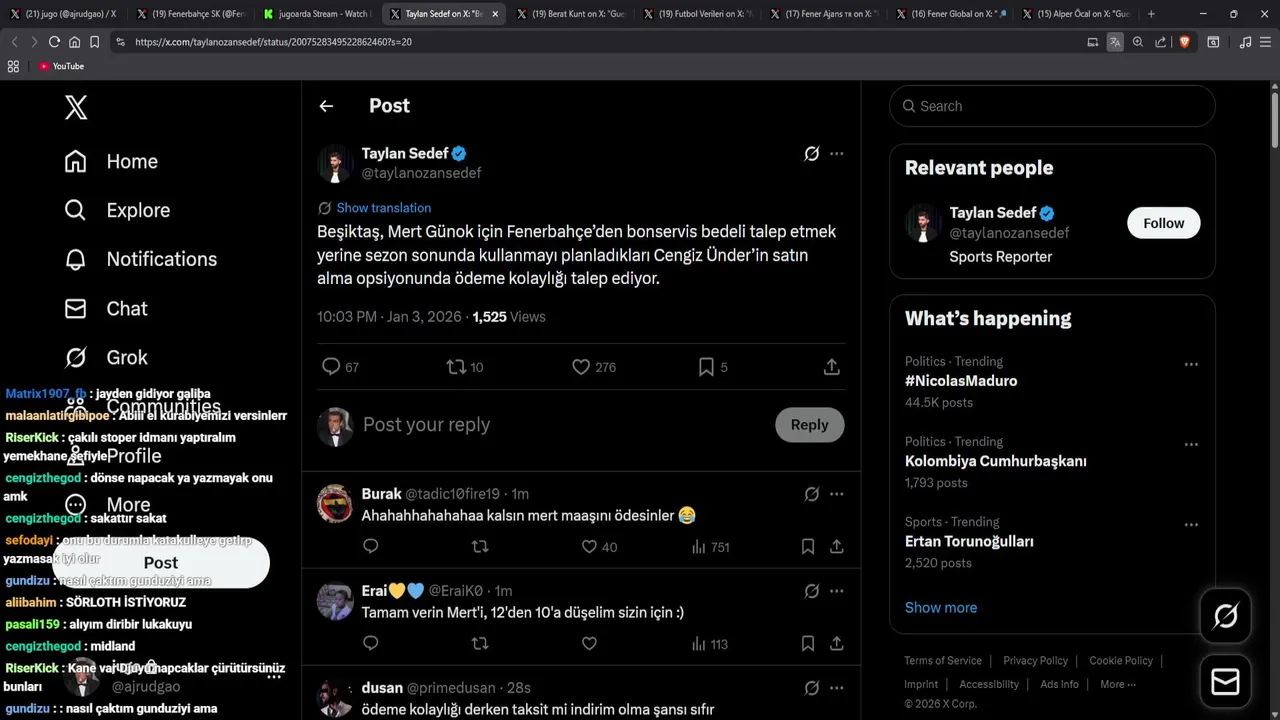Click Show translation link
The width and height of the screenshot is (1280, 720).
coord(384,208)
